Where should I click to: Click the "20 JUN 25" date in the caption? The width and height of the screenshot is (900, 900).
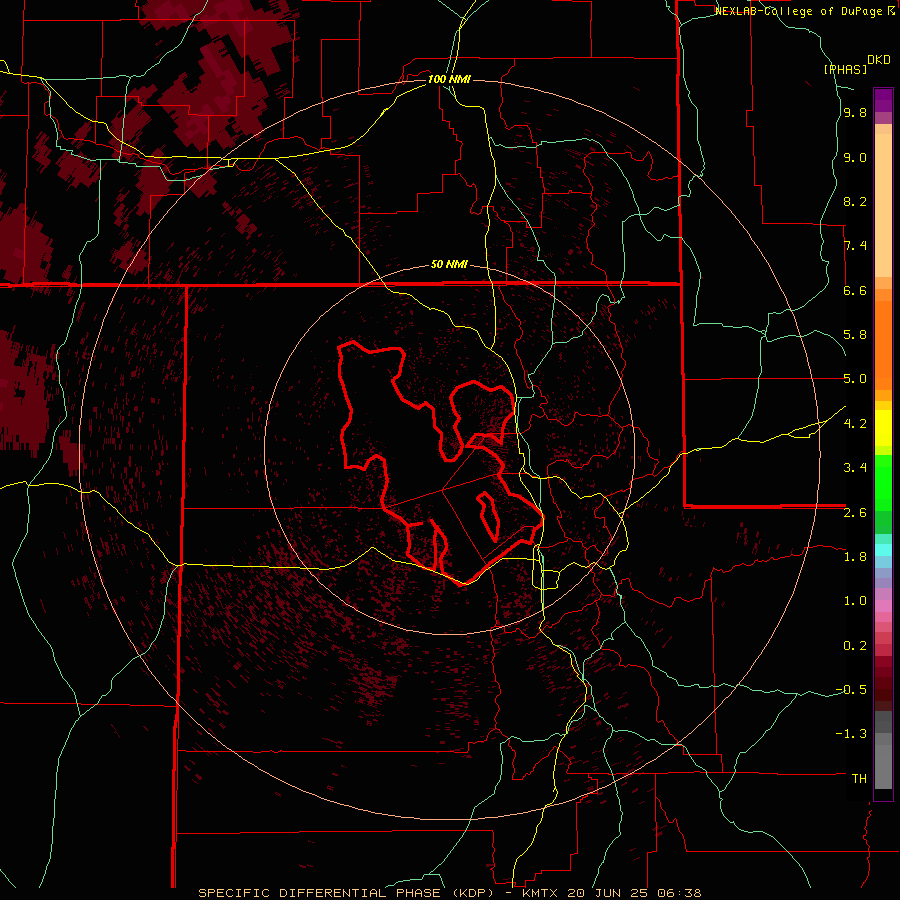coord(607,893)
